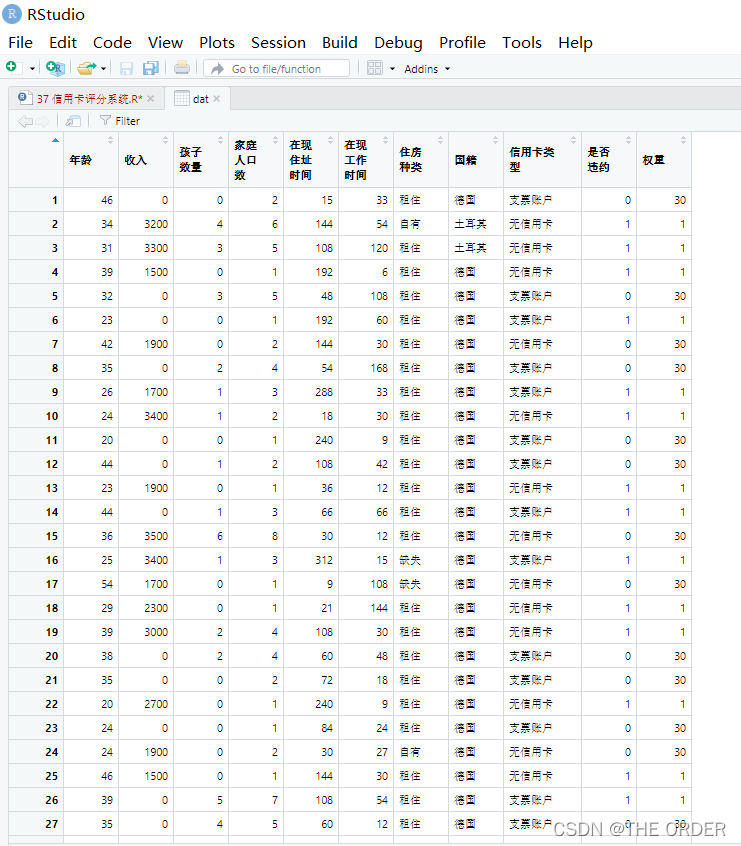Click the New File plus icon

click(11, 67)
